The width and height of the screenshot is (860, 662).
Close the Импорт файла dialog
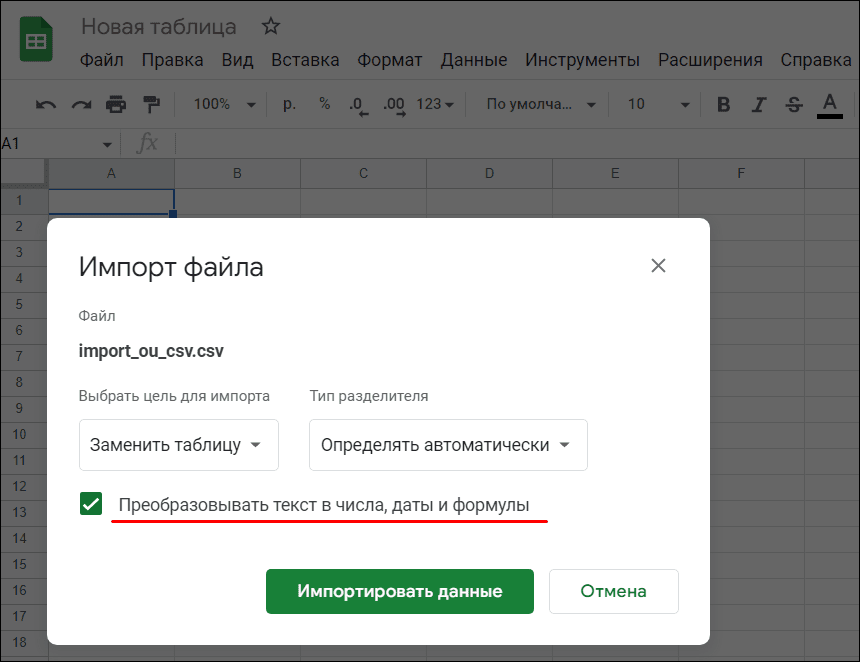click(658, 266)
